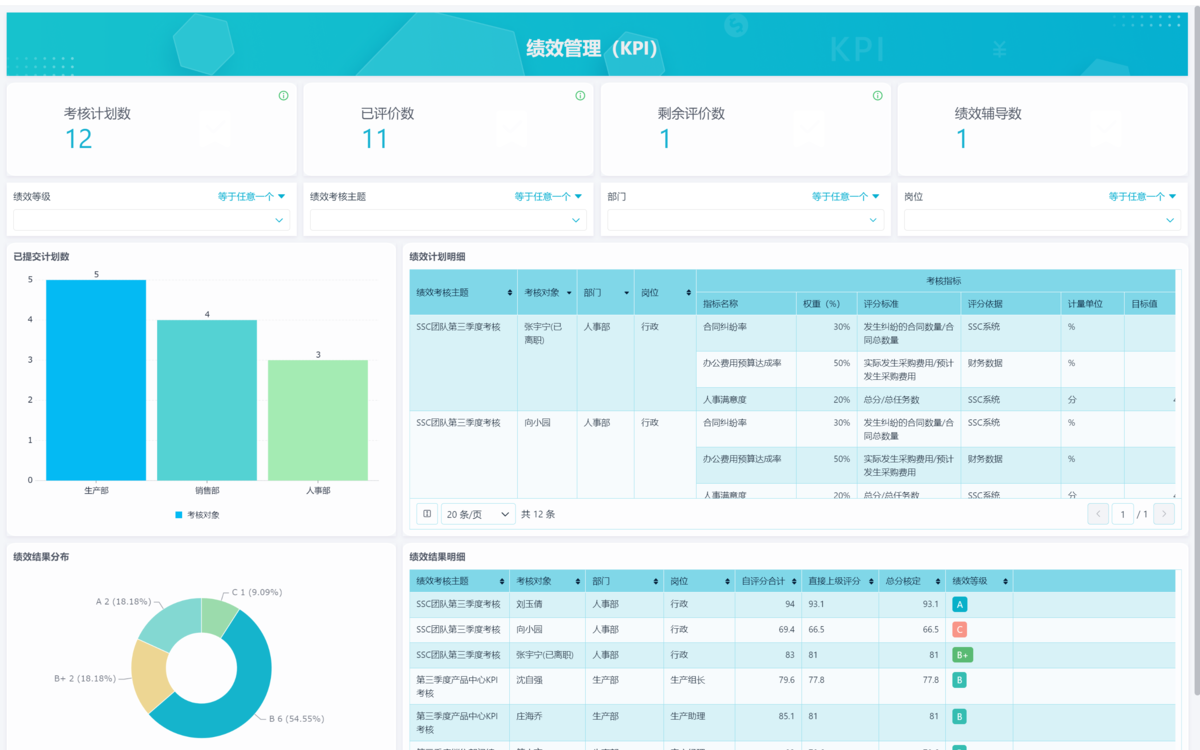
Task: Click previous page arrow in pagination
Action: (1098, 514)
